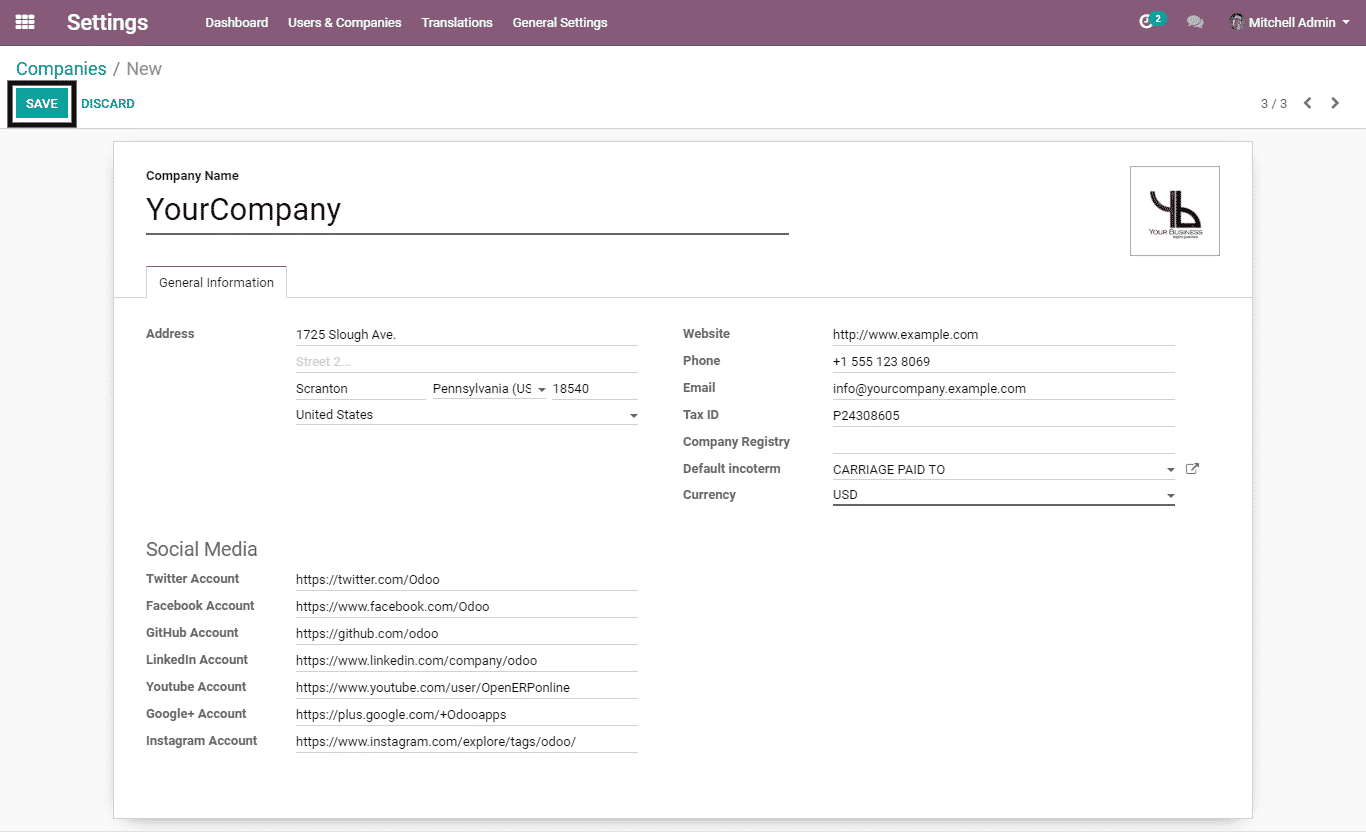Click the Save button
1366x832 pixels.
pyautogui.click(x=42, y=104)
